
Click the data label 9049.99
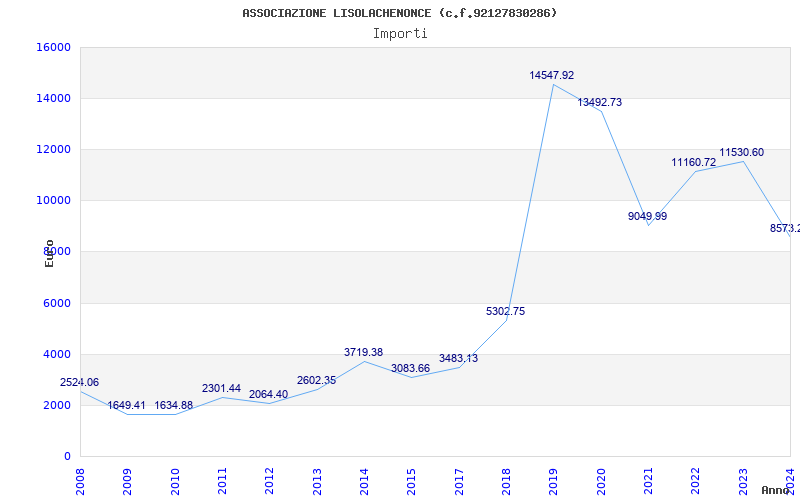tap(647, 216)
